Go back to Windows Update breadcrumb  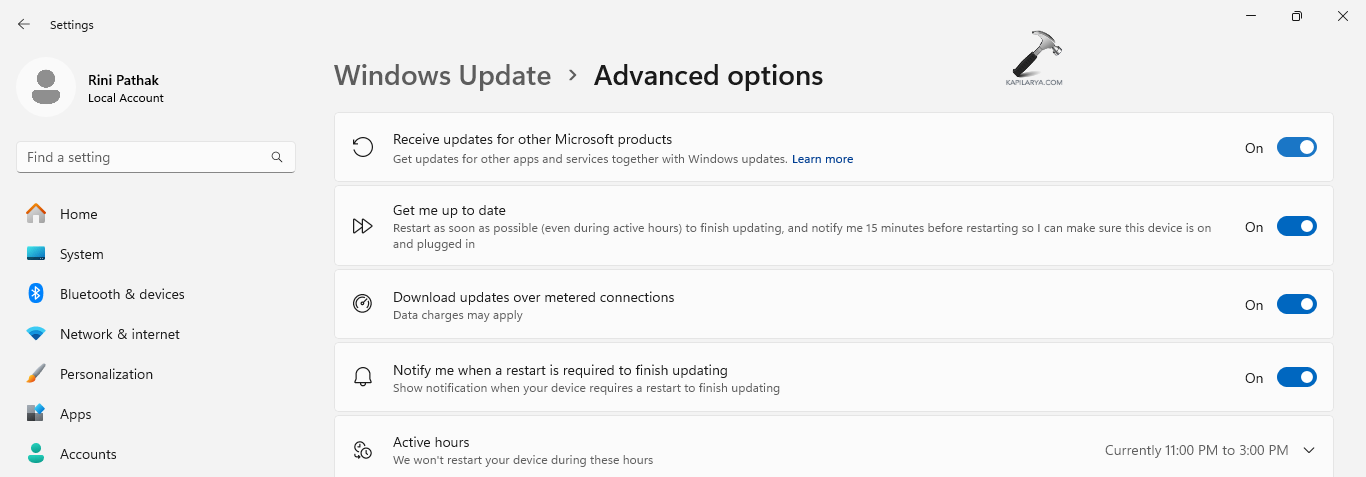(x=442, y=76)
